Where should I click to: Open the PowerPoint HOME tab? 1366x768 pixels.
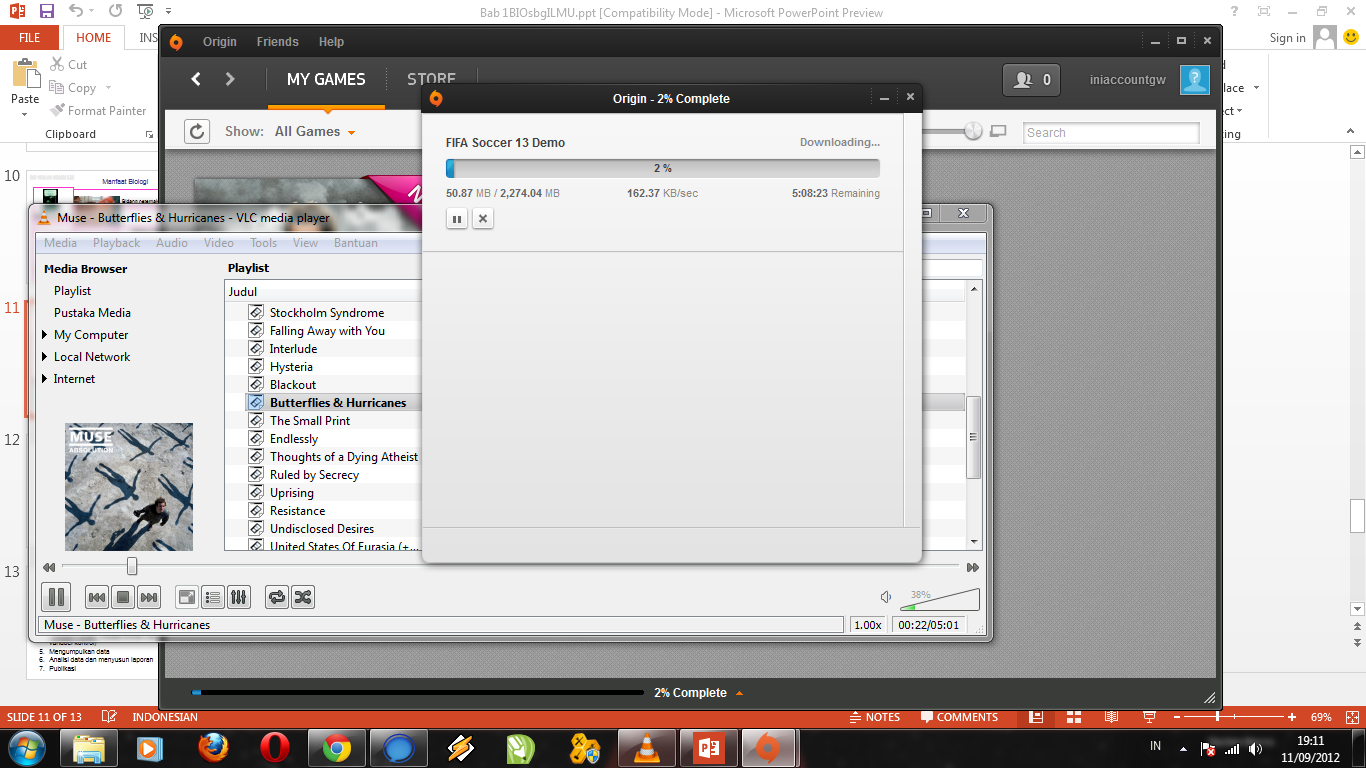pyautogui.click(x=94, y=38)
